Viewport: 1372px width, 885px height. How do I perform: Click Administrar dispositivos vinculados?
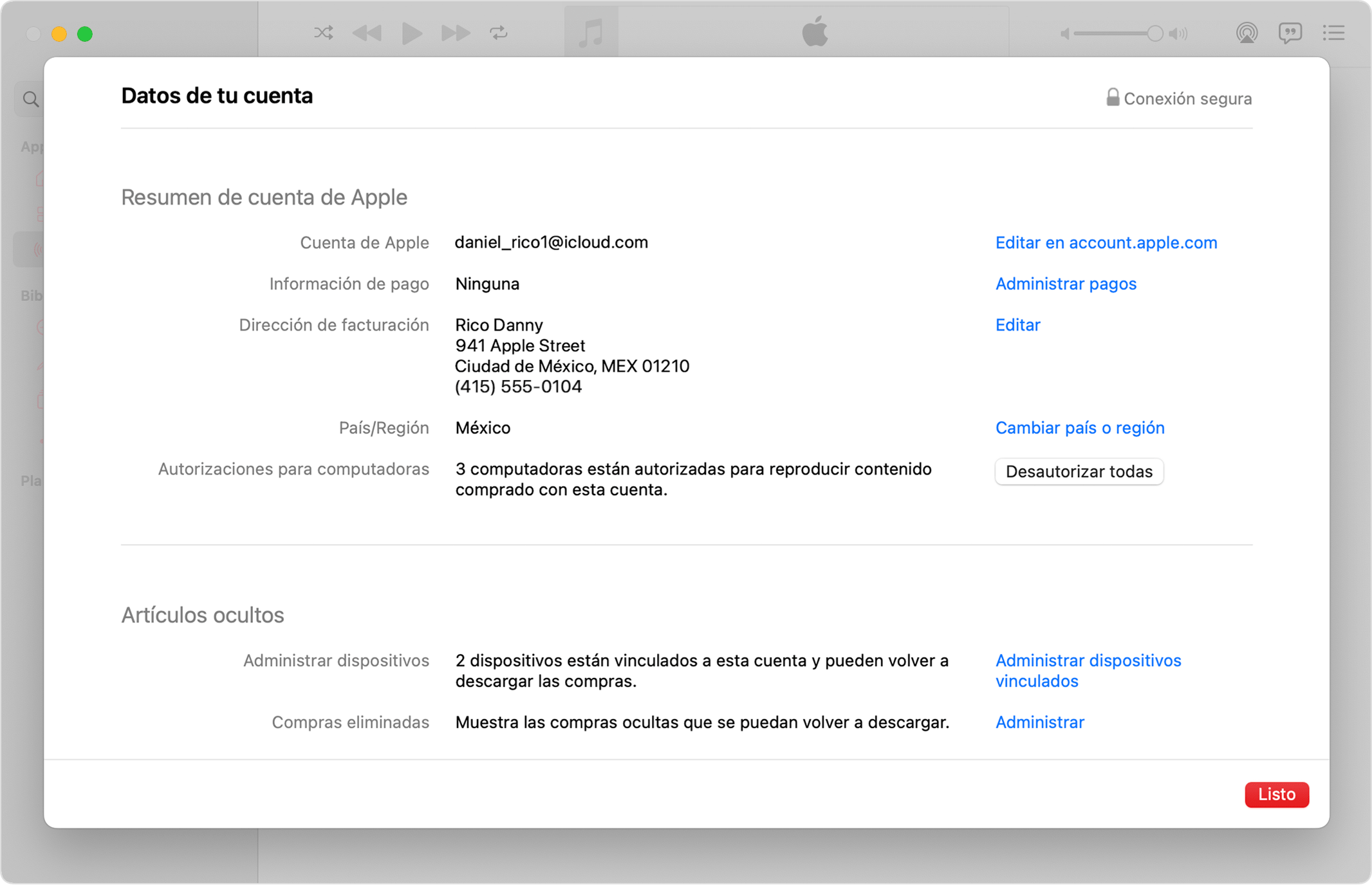coord(1088,669)
